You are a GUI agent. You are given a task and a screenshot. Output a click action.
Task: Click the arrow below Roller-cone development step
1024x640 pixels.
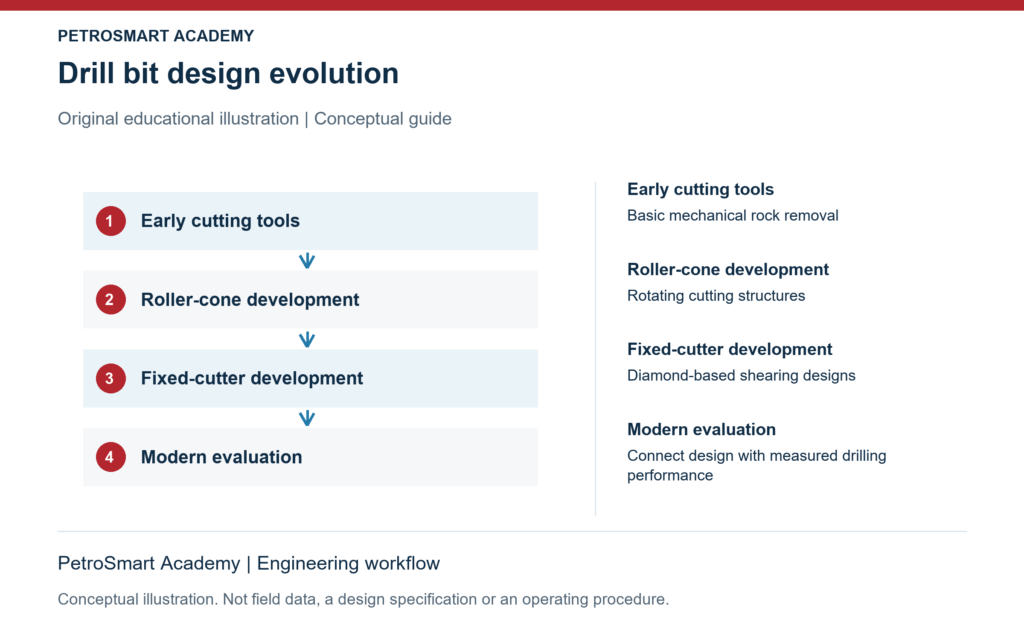click(x=307, y=340)
